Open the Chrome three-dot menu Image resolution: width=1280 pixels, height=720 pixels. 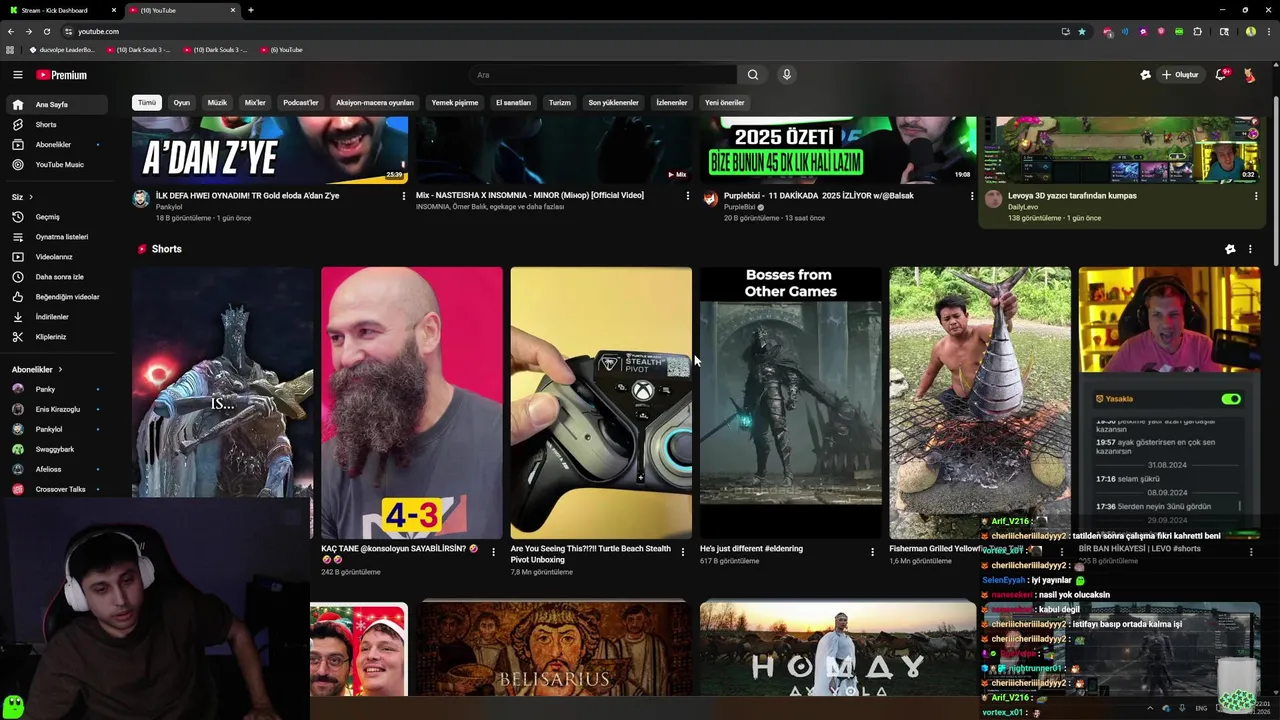click(x=1267, y=31)
